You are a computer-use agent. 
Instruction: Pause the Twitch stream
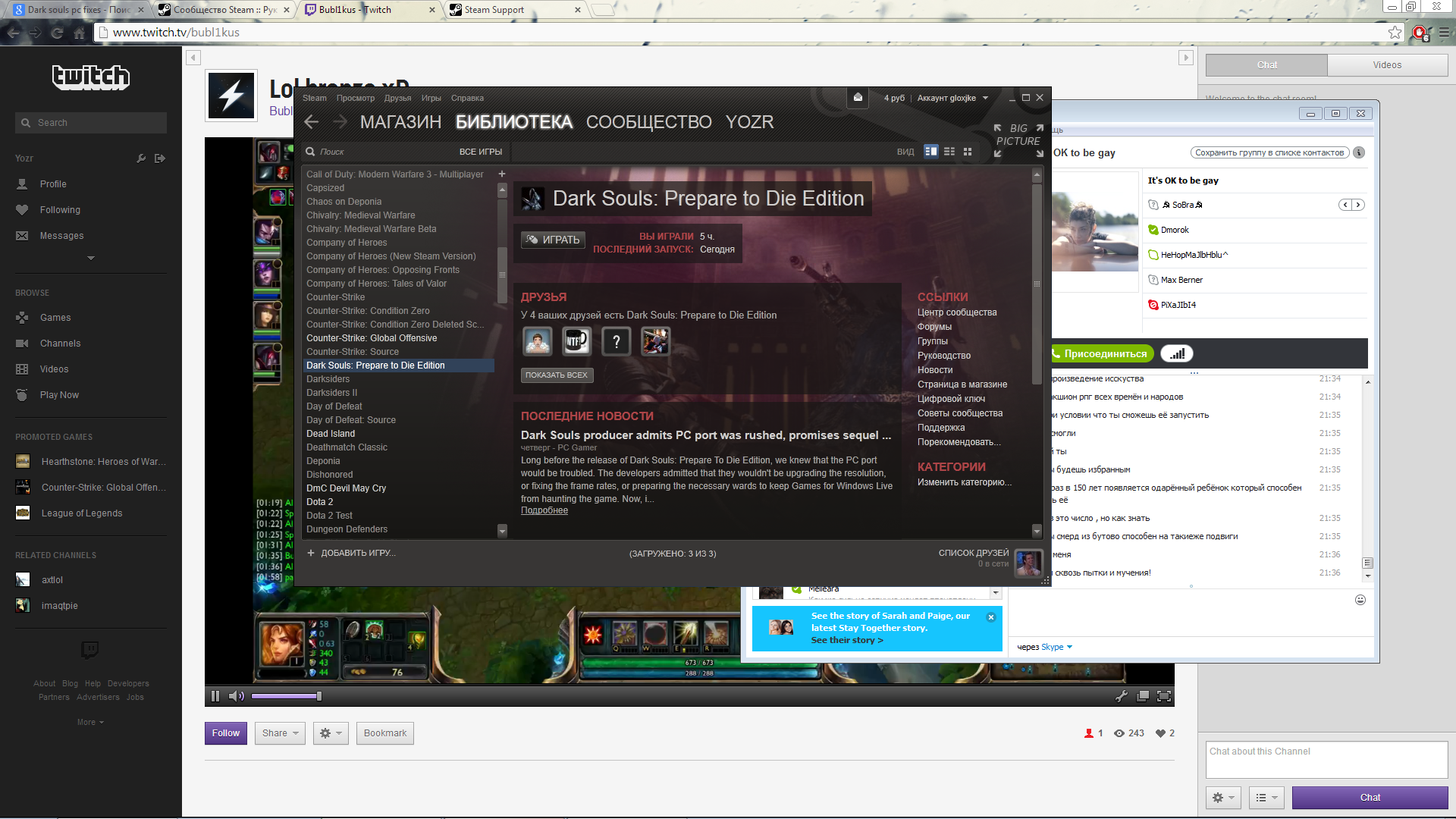(215, 696)
